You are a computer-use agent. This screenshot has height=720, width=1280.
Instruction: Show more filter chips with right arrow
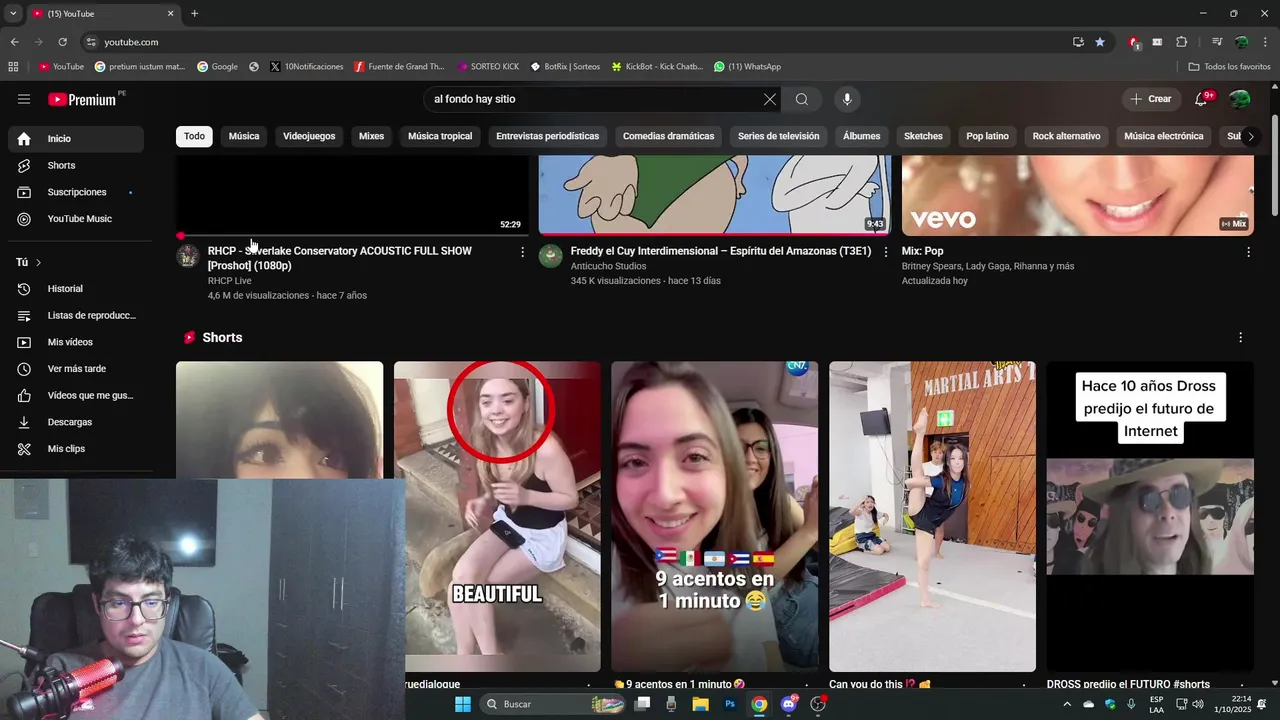[1250, 136]
